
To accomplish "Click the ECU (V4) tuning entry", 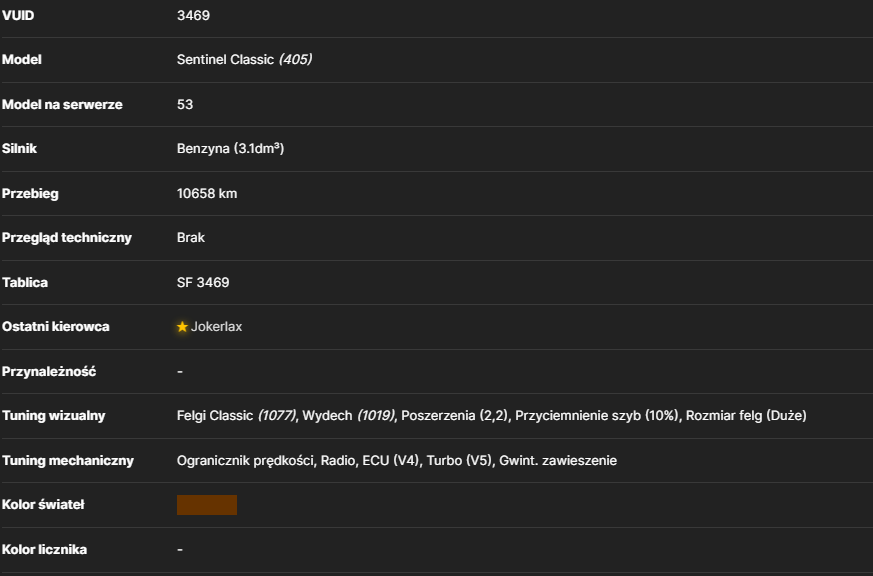I will point(390,460).
